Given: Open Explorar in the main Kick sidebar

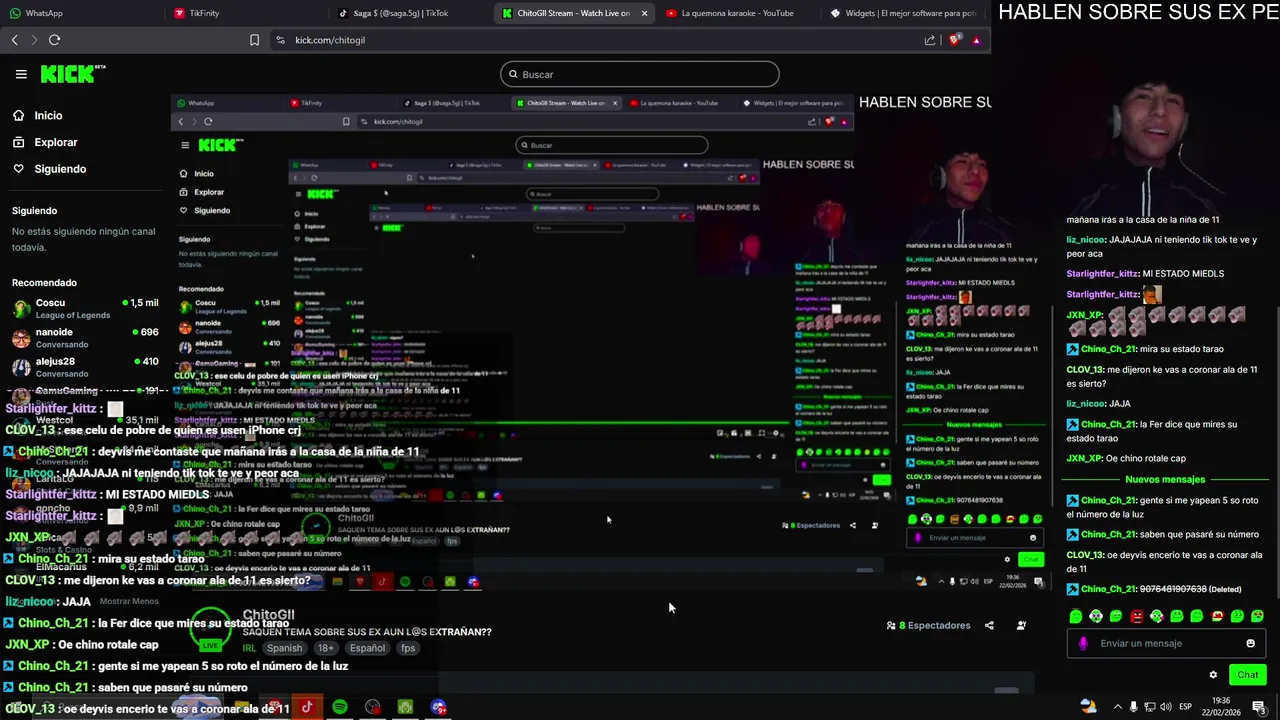Looking at the screenshot, I should pyautogui.click(x=55, y=142).
